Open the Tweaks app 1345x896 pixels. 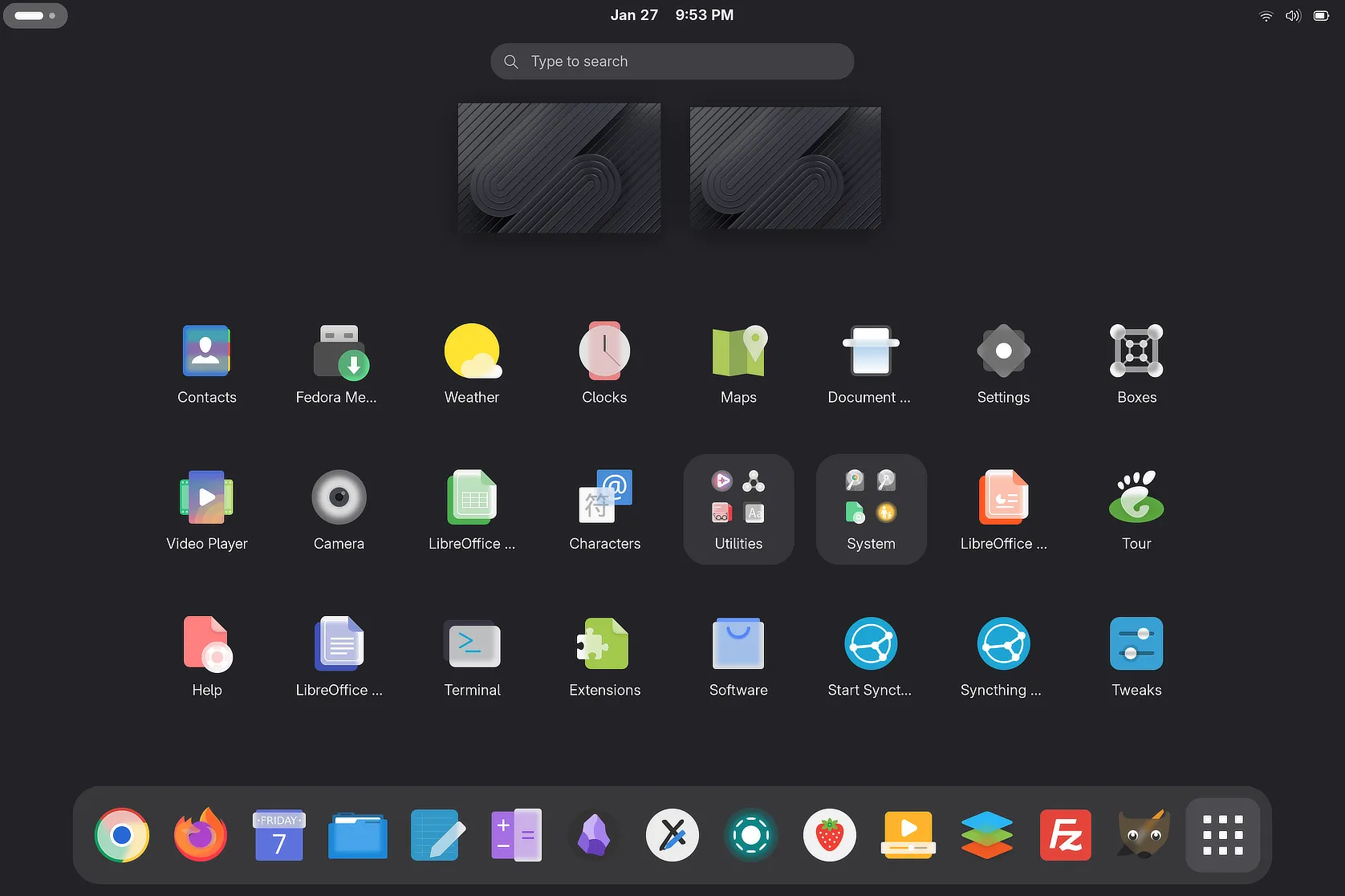1136,644
